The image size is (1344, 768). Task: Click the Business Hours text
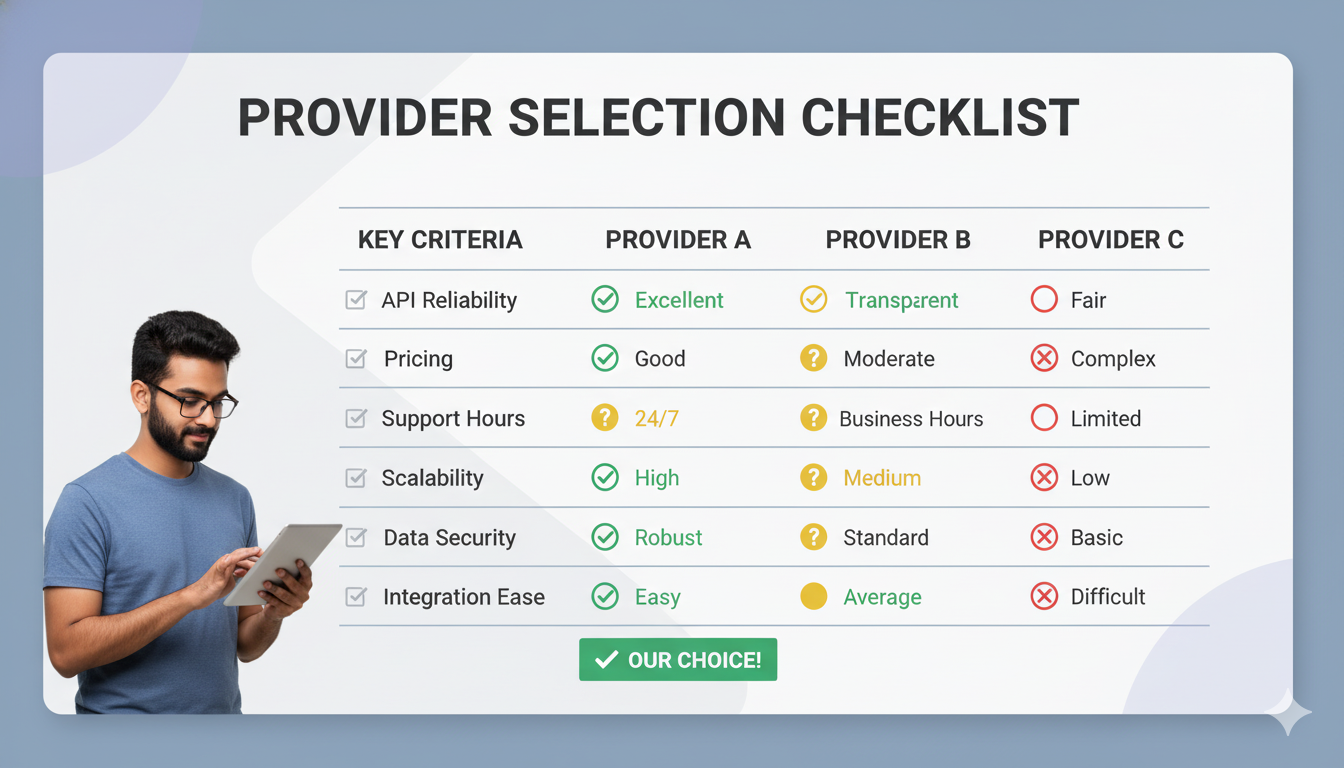click(911, 419)
